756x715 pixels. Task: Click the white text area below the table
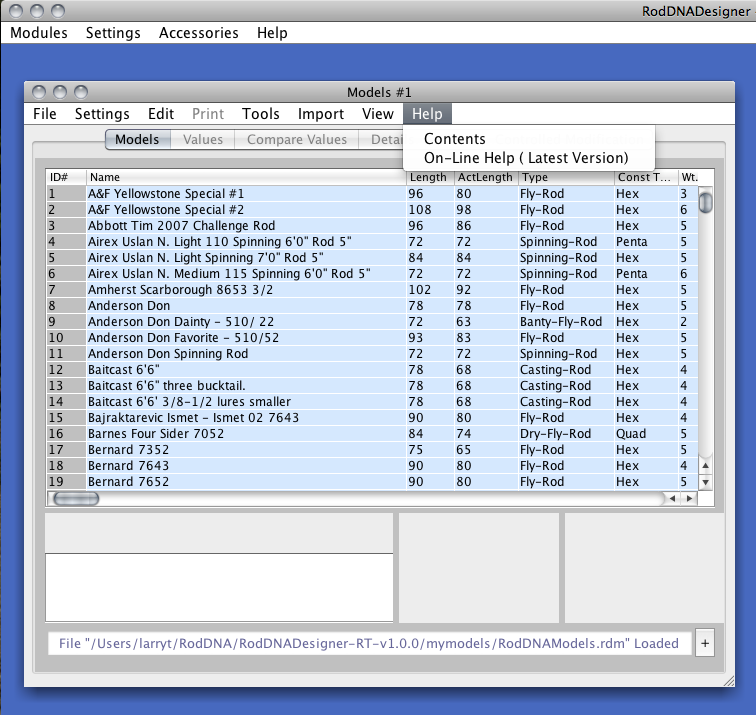click(x=219, y=588)
